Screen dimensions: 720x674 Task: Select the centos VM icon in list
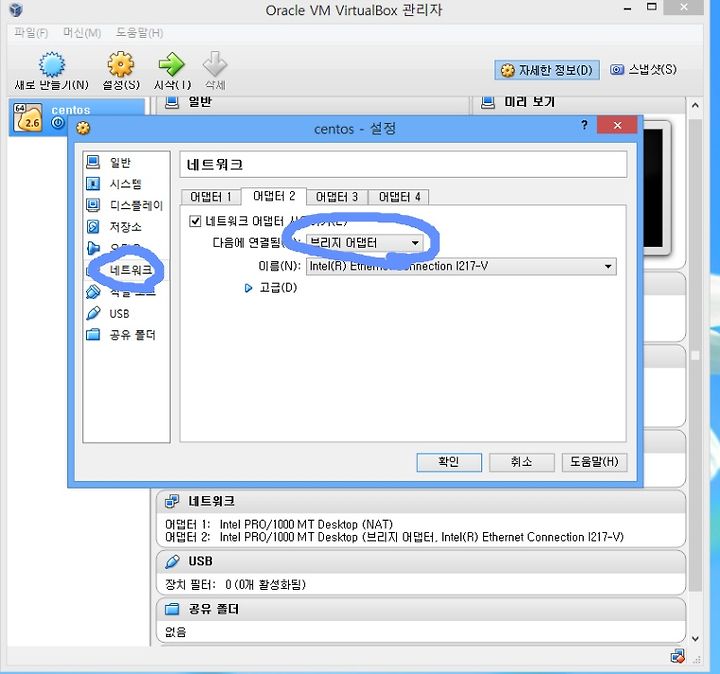[x=28, y=117]
